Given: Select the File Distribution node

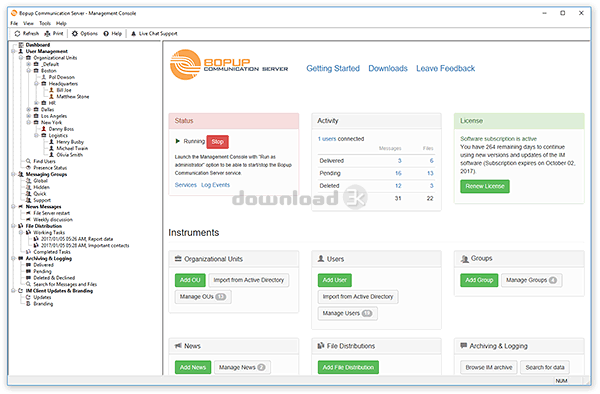Looking at the screenshot, I should 44,226.
